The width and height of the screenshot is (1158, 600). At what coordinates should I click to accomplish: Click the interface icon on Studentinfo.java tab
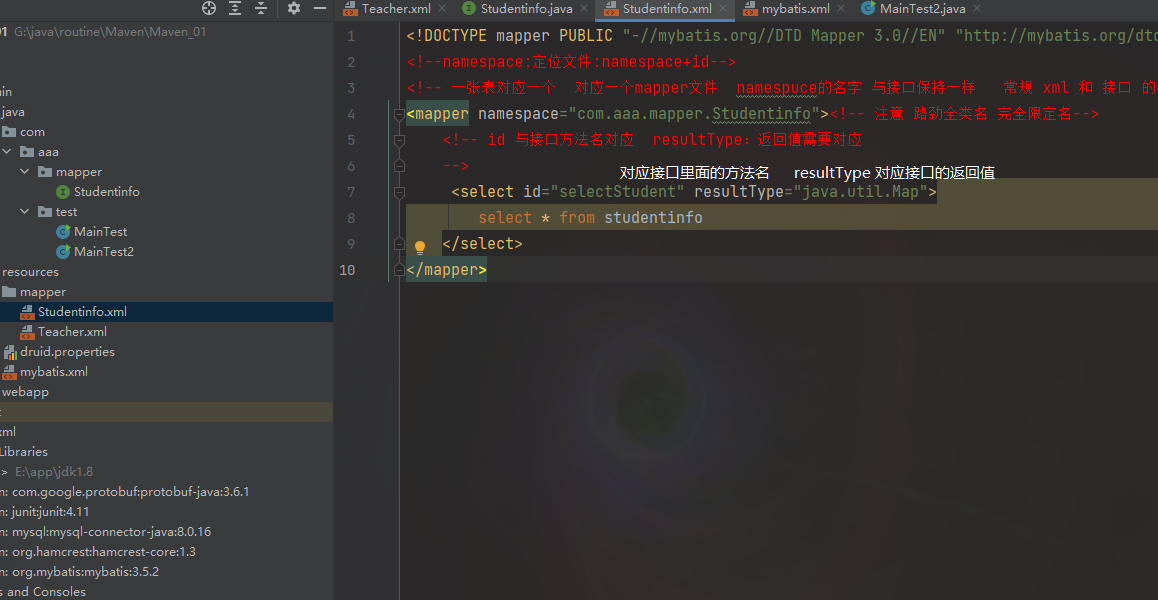pos(468,9)
